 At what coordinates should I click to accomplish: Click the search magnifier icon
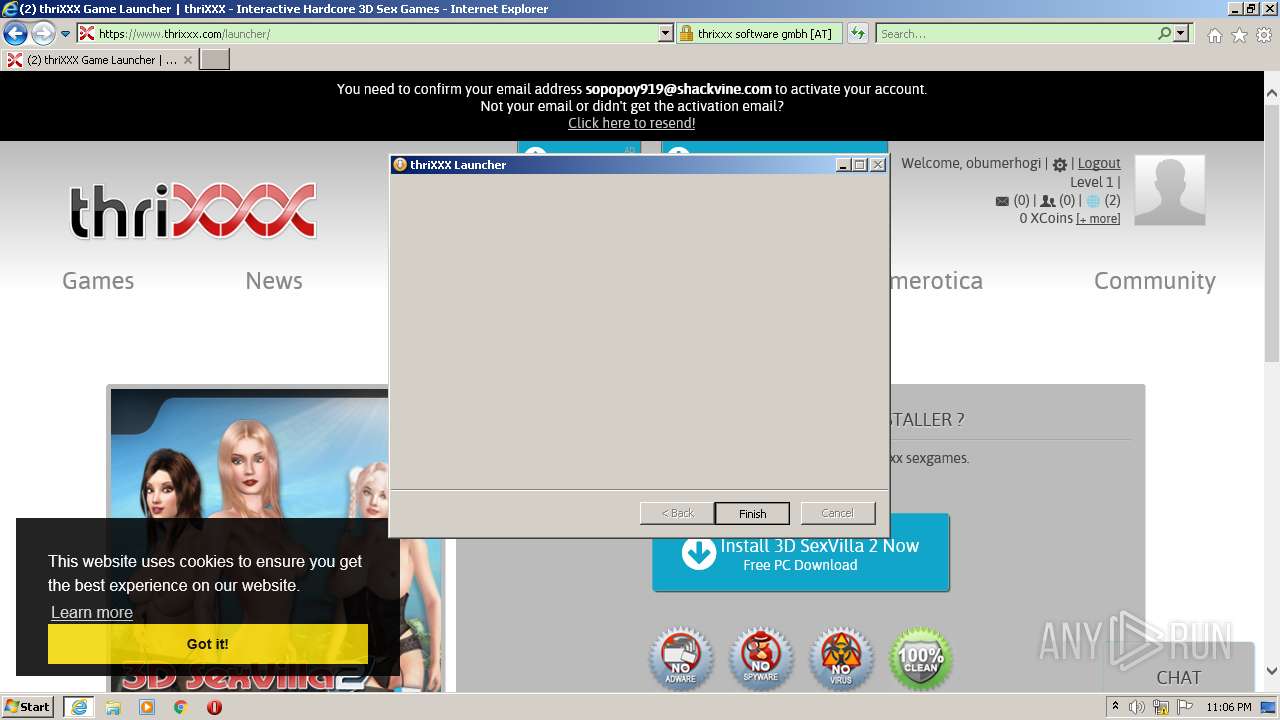[x=1164, y=33]
